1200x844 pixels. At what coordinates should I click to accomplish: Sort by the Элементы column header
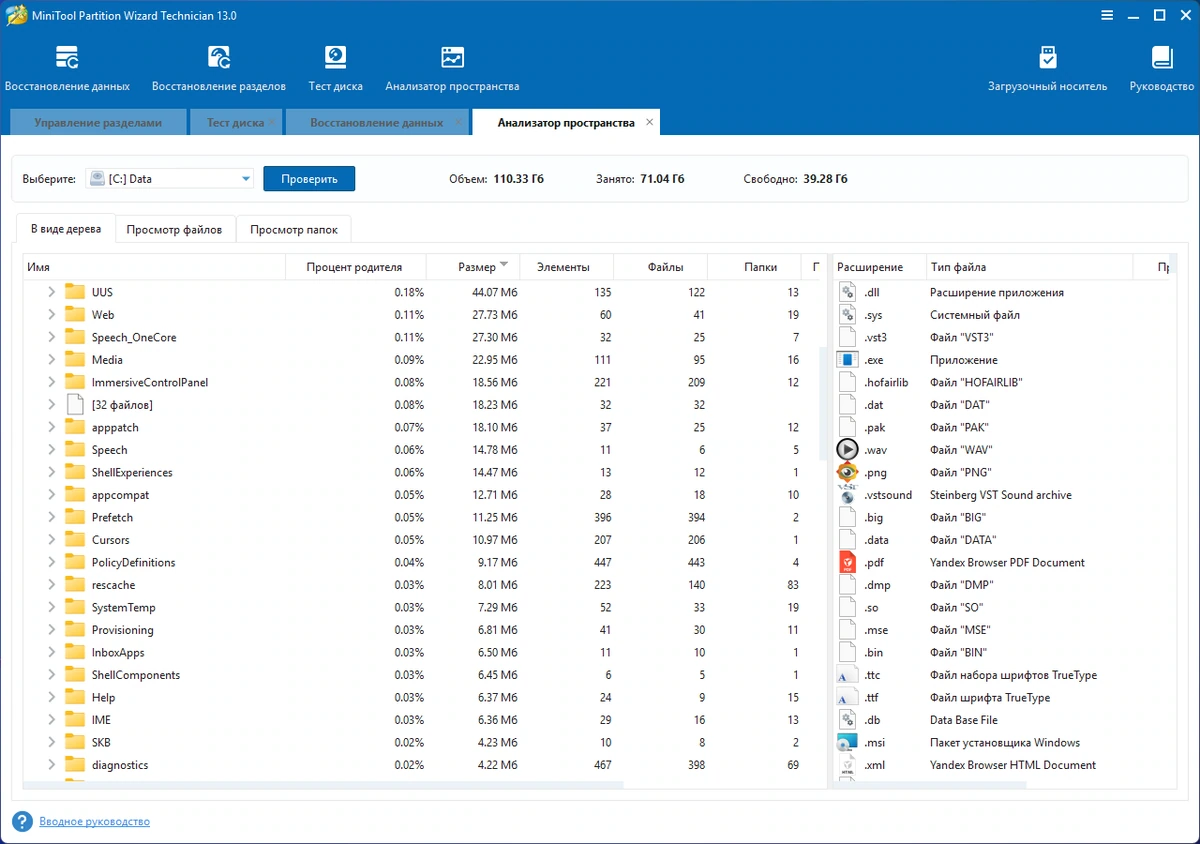pyautogui.click(x=566, y=267)
